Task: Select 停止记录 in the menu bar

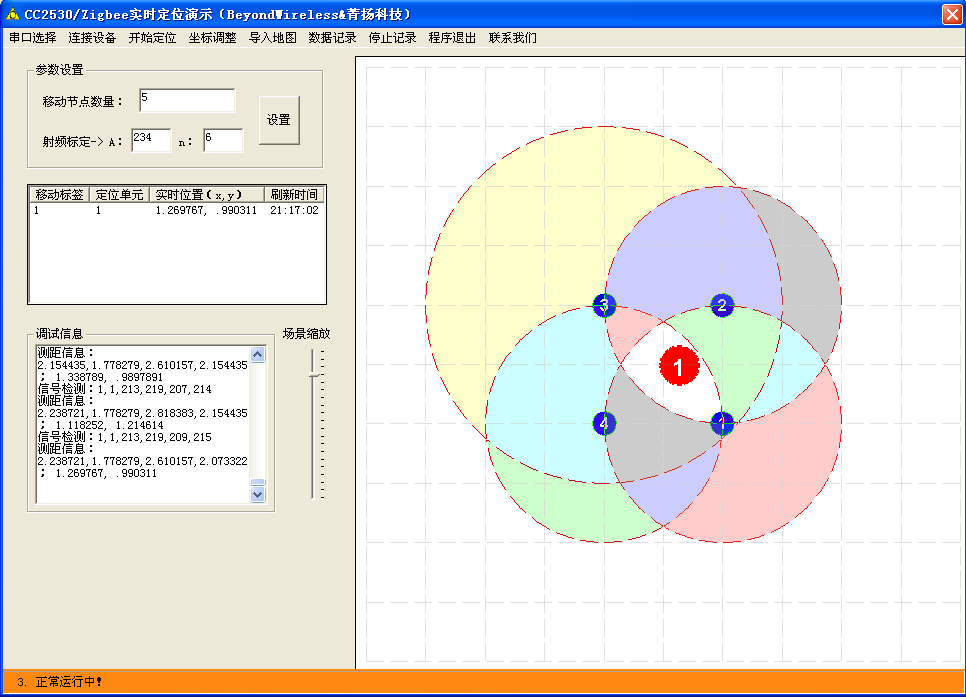Action: (x=392, y=38)
